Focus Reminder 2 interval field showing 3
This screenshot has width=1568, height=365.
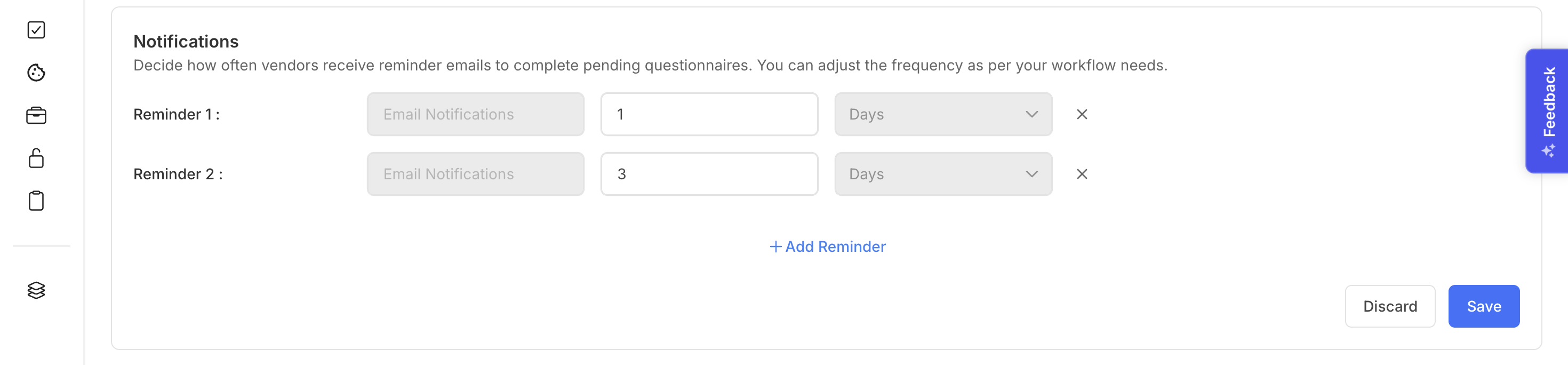click(x=708, y=174)
